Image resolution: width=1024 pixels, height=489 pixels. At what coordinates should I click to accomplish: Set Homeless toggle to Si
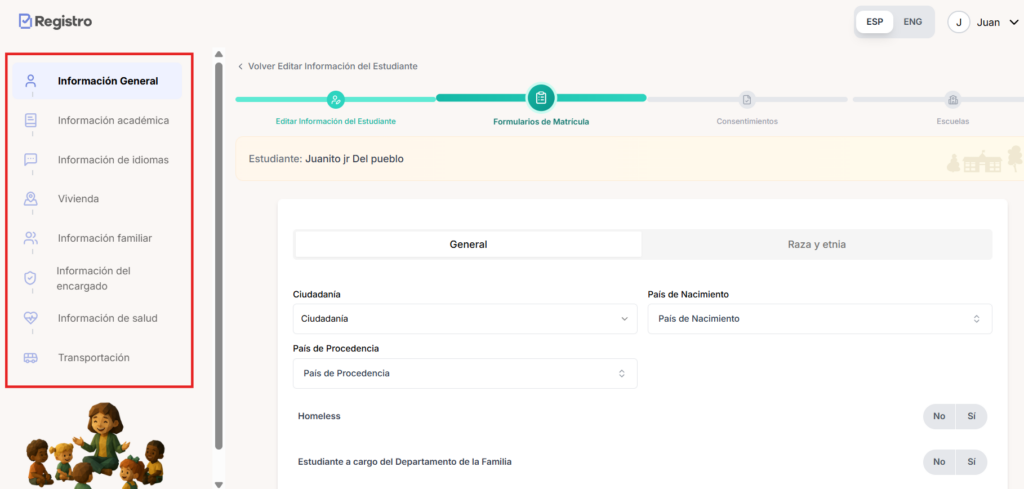click(x=970, y=416)
